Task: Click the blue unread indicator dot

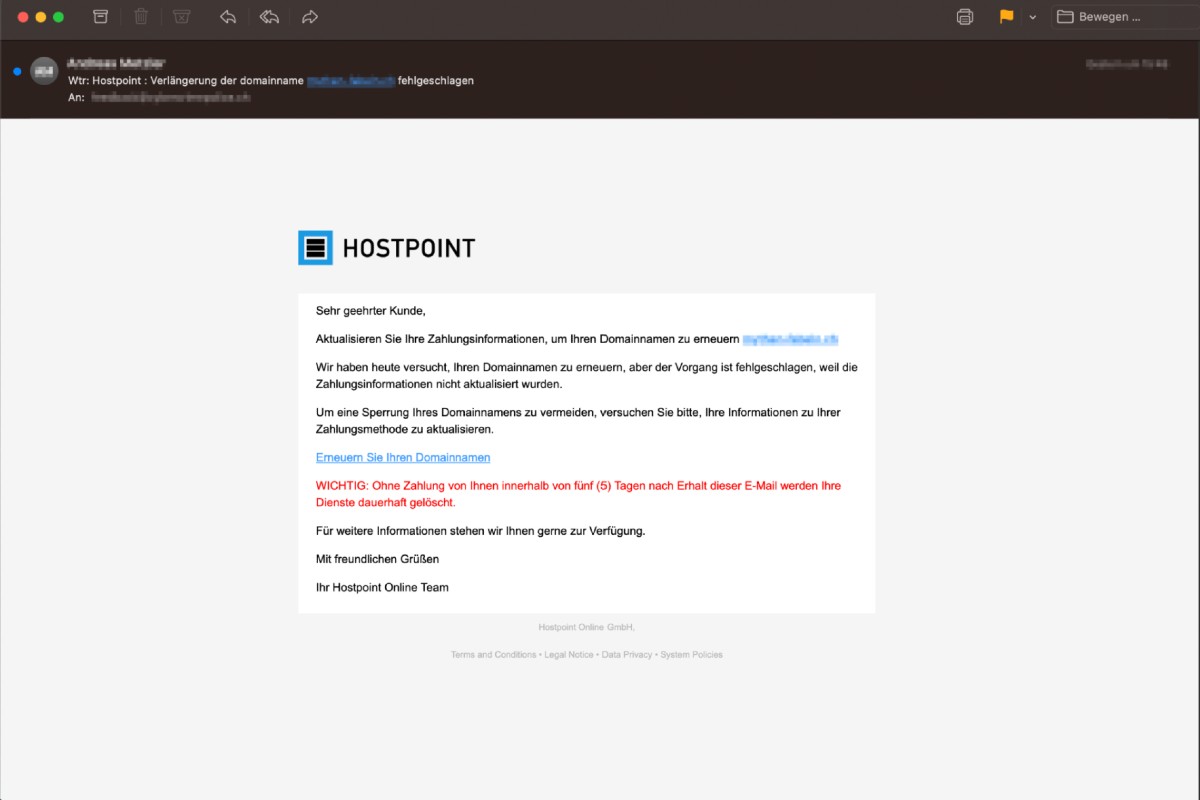Action: pos(17,71)
